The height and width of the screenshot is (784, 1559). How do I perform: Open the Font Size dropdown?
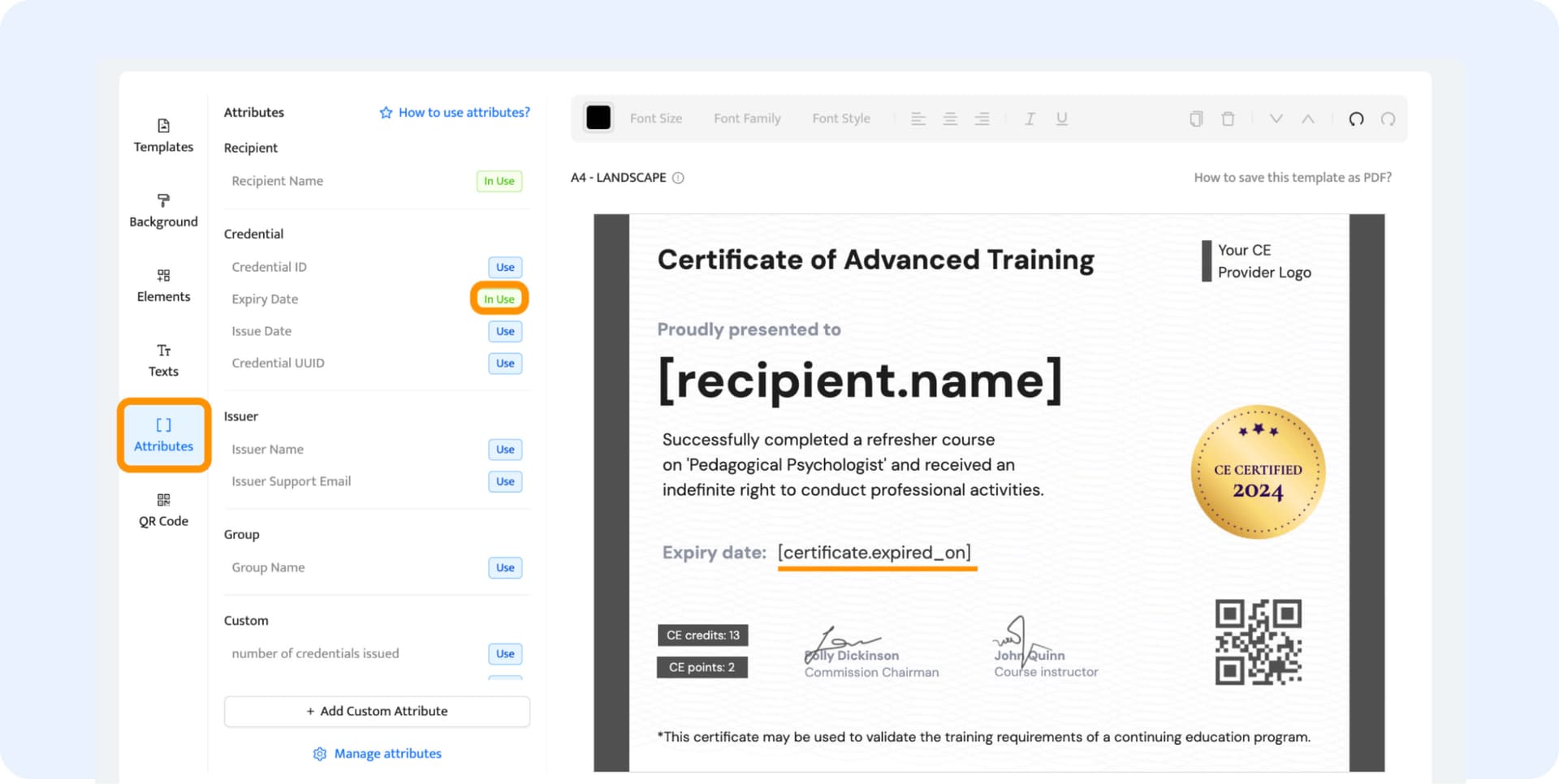[x=656, y=118]
